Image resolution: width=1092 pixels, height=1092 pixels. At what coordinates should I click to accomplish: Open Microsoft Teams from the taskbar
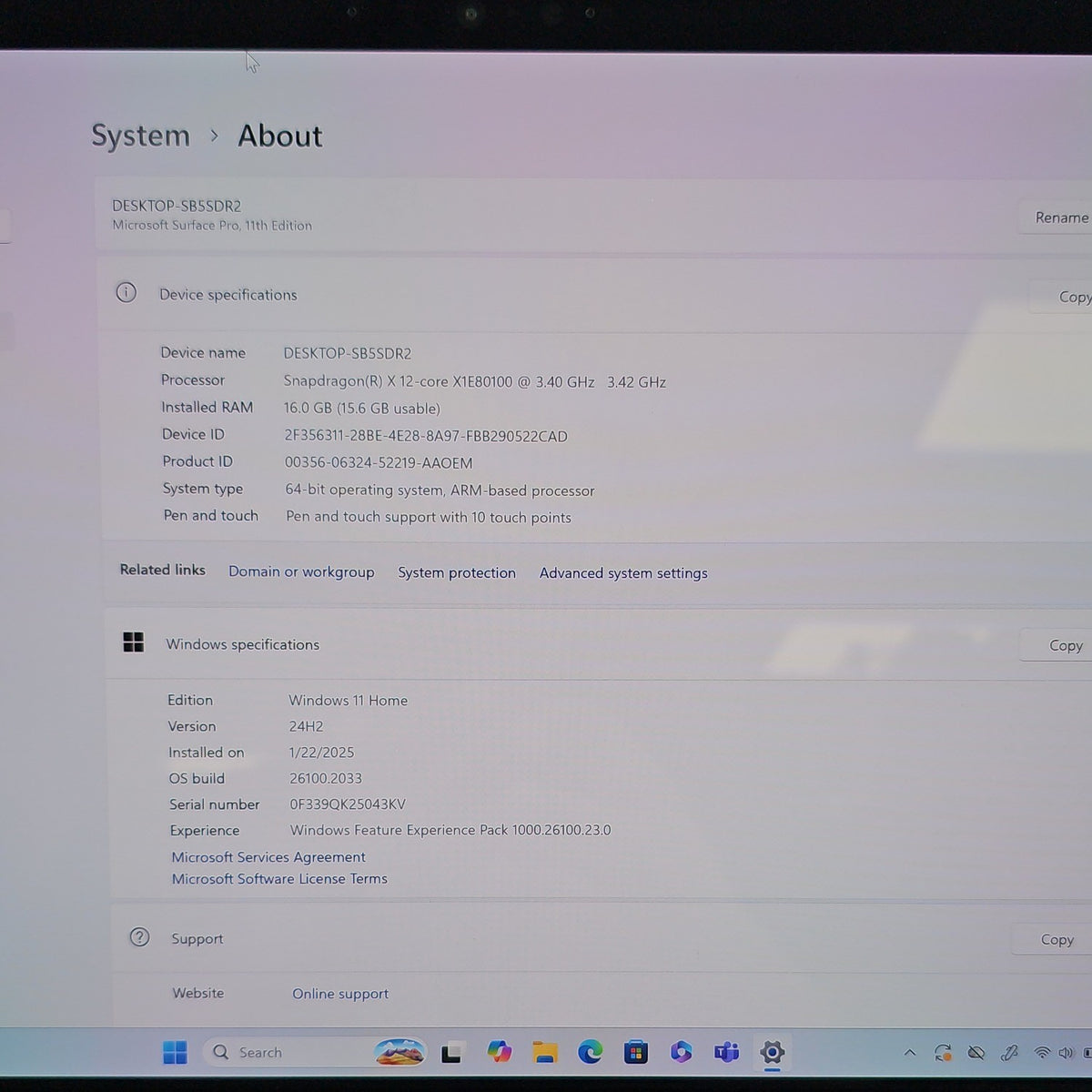pos(726,1053)
